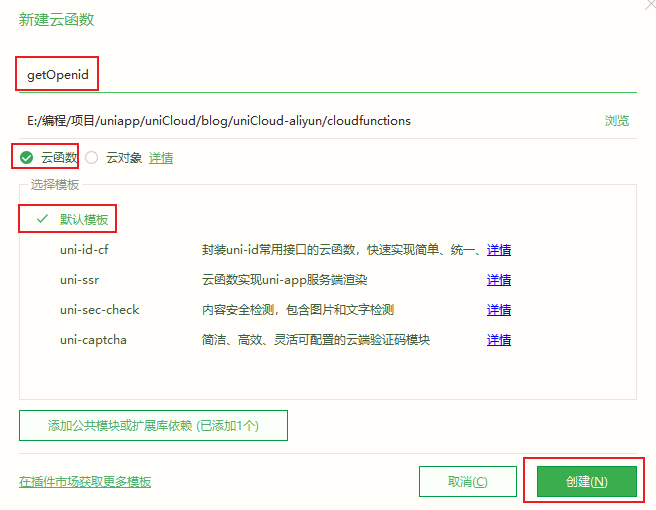
Task: Open 详情 link for uni-sec-check
Action: tap(499, 310)
